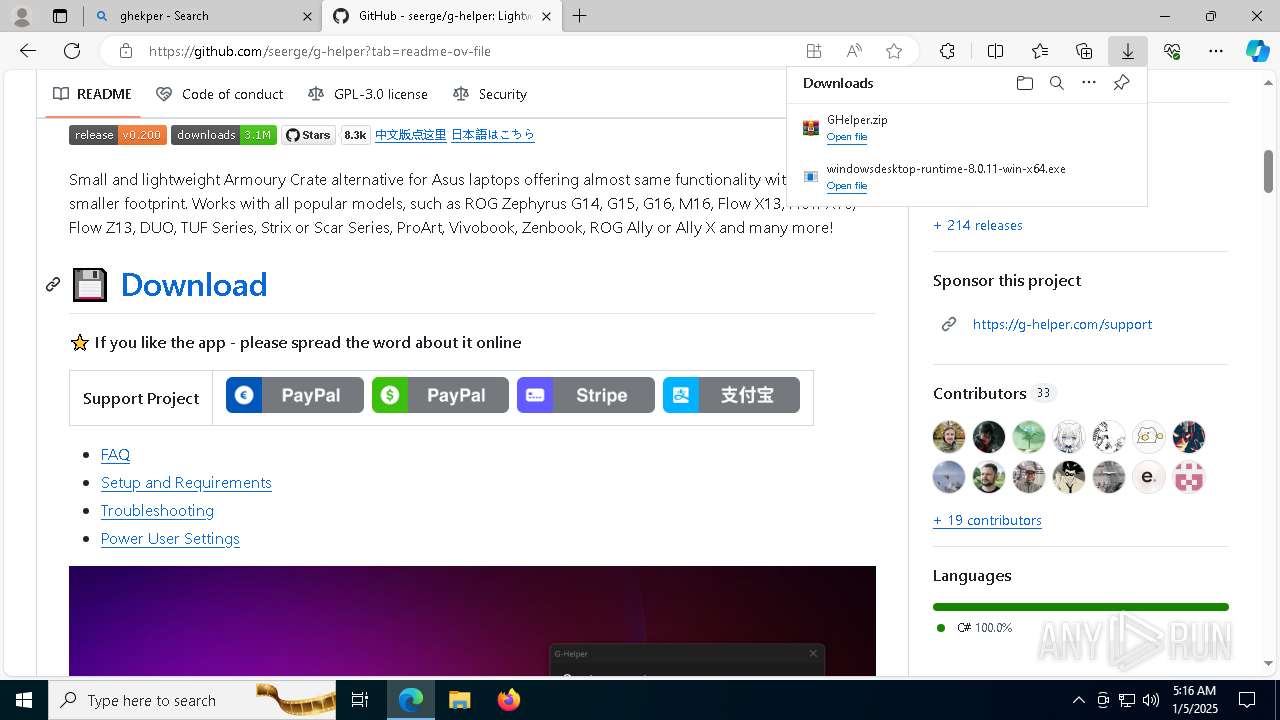
Task: Close the ghekper Search tab
Action: [x=308, y=16]
